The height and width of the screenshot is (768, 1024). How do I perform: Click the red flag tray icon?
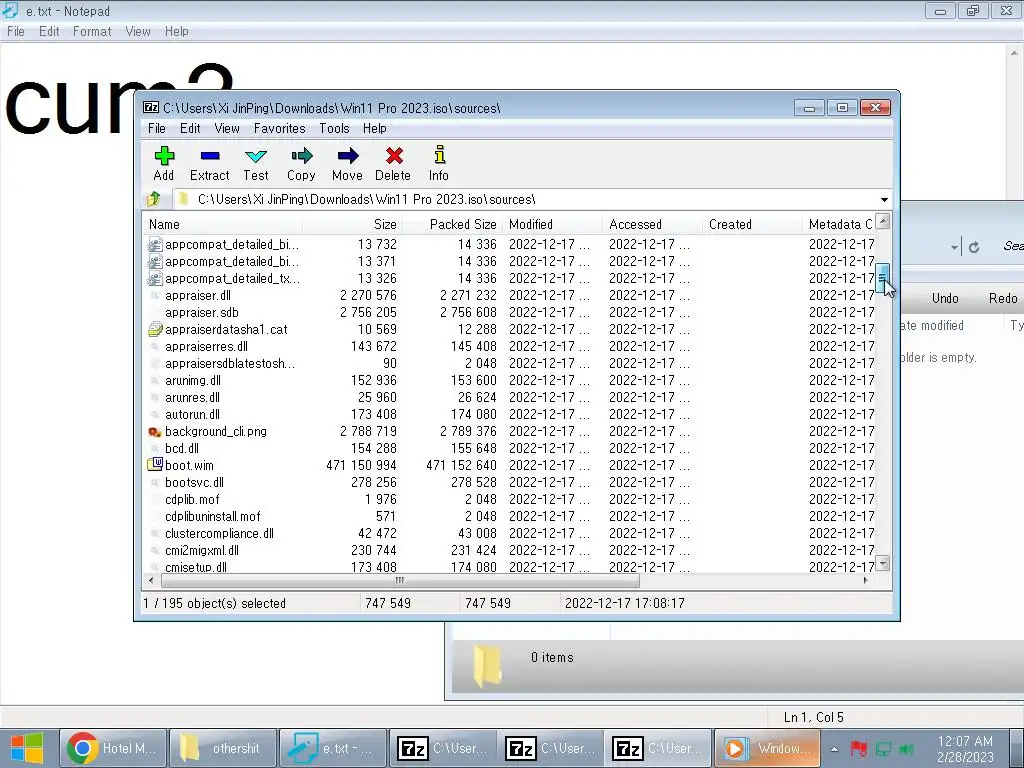(x=859, y=748)
